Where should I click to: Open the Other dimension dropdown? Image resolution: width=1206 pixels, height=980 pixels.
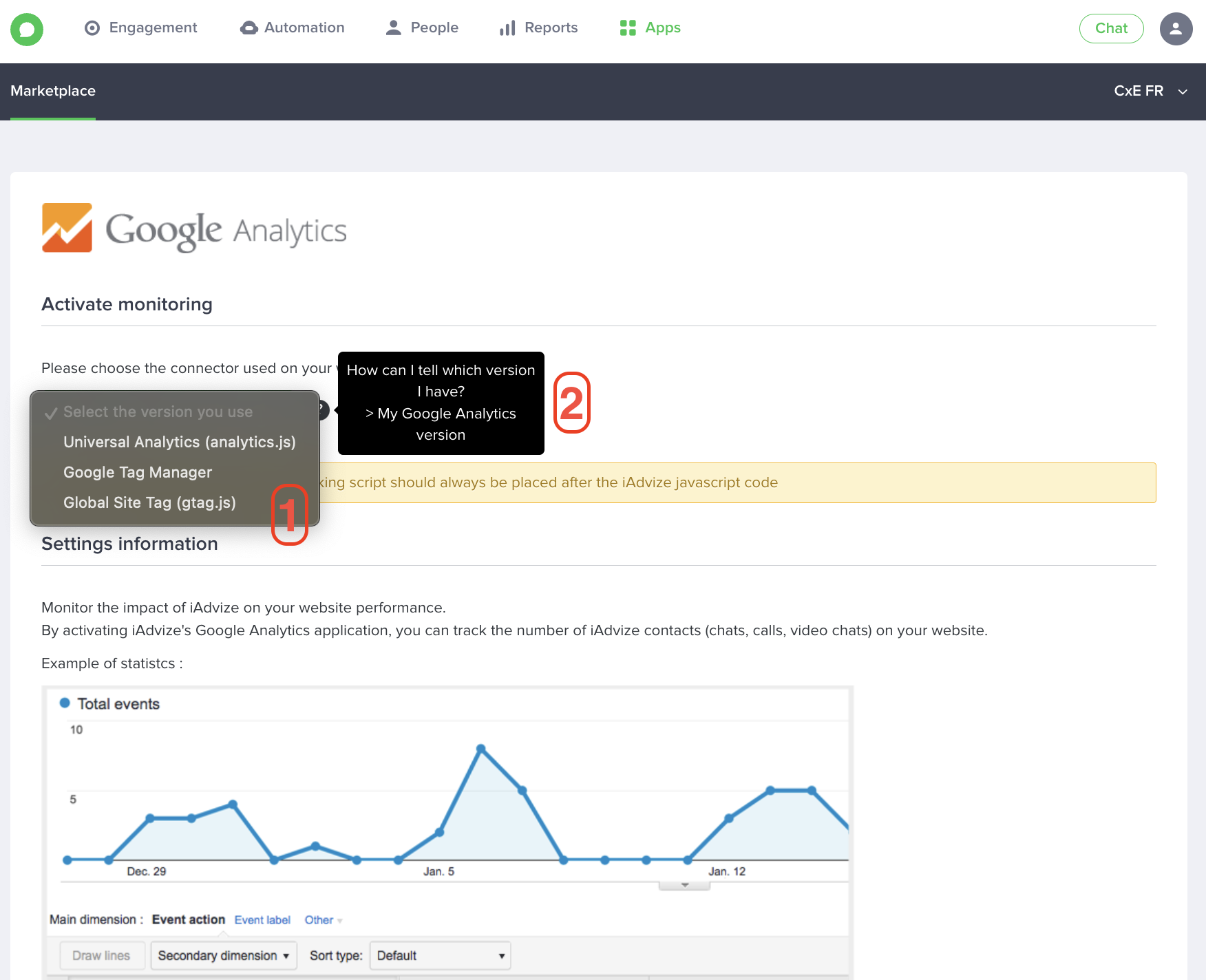coord(323,920)
